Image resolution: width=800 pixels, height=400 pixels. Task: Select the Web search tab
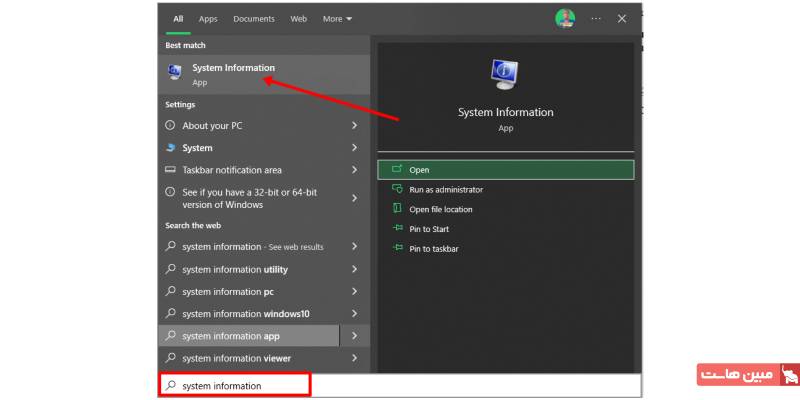coord(298,19)
